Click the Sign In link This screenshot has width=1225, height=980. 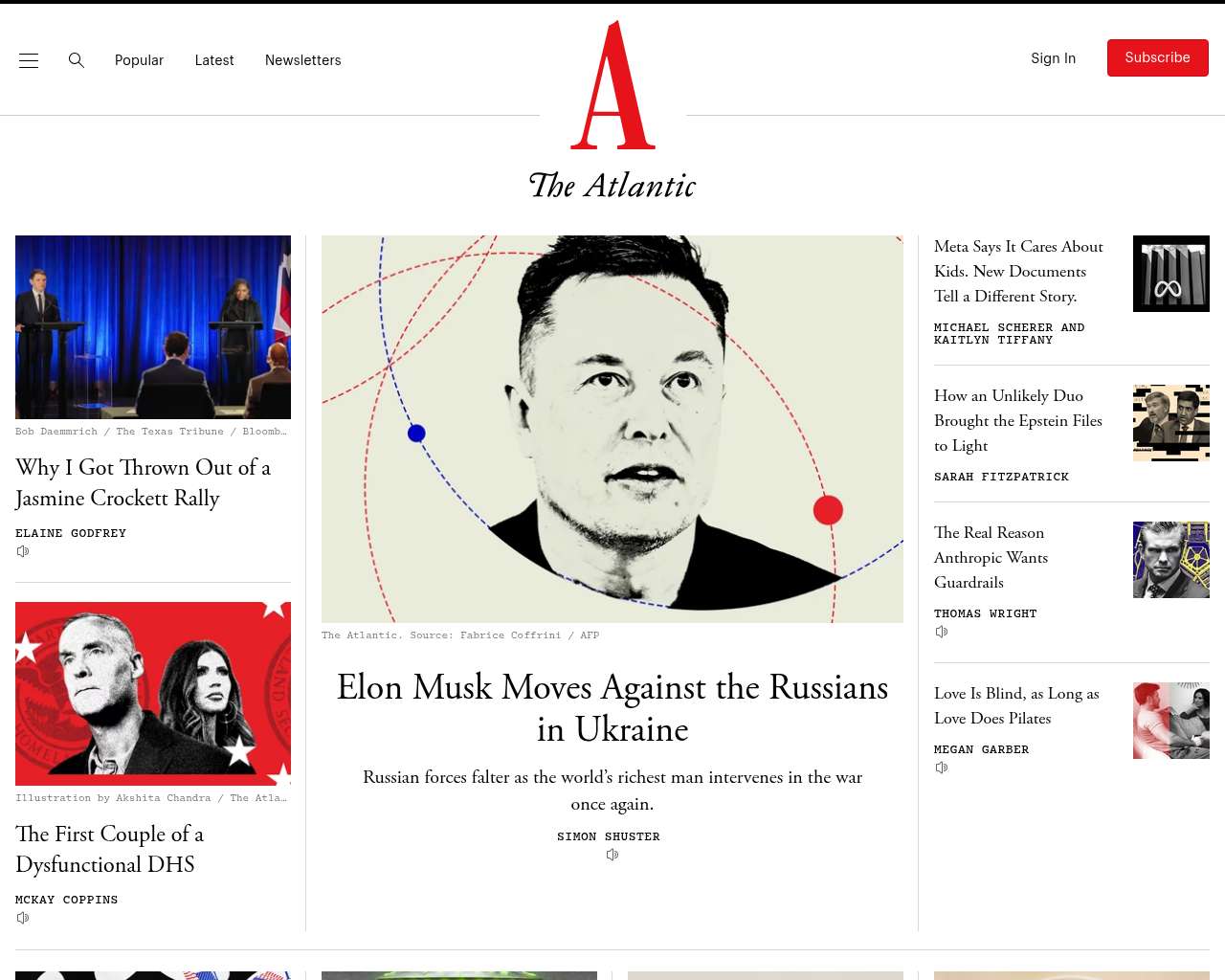1053,58
